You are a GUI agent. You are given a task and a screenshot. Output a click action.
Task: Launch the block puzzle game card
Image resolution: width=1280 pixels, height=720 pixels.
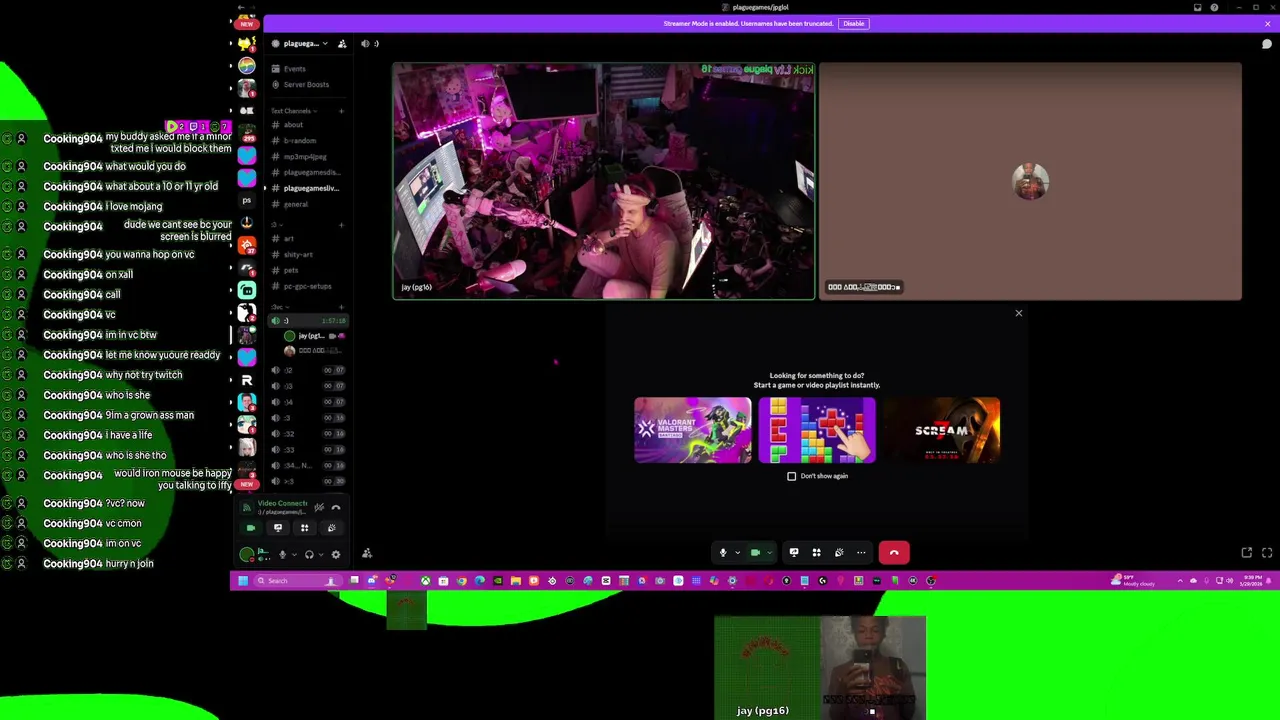point(817,430)
